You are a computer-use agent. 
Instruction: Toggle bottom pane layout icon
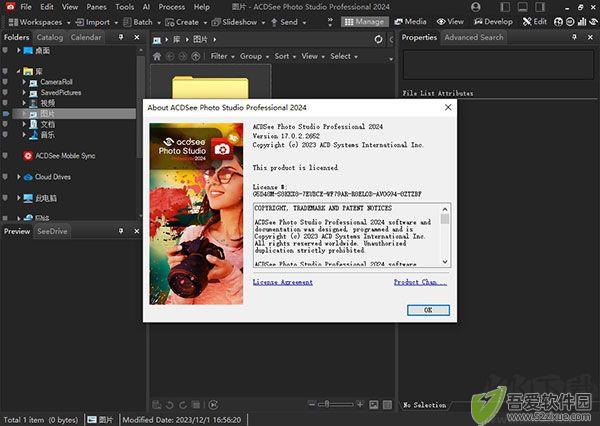tap(523, 7)
